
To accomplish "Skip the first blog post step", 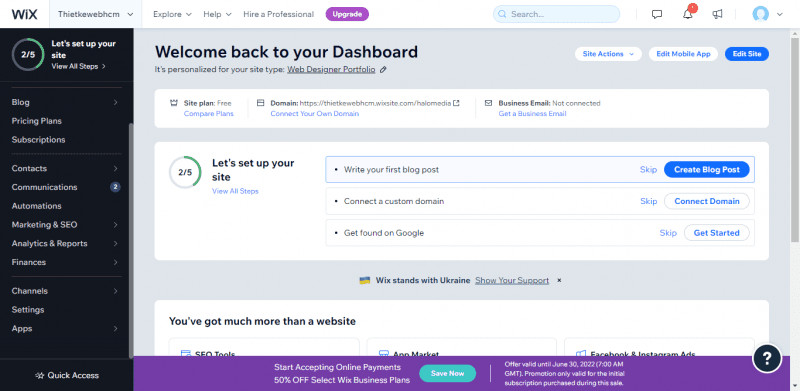I will tap(648, 169).
